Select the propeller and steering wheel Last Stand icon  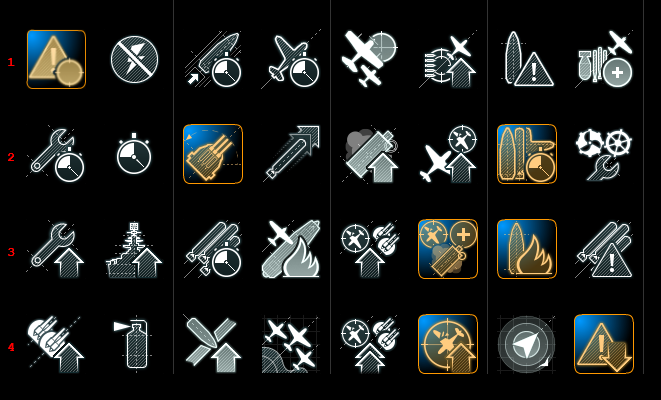tap(604, 155)
